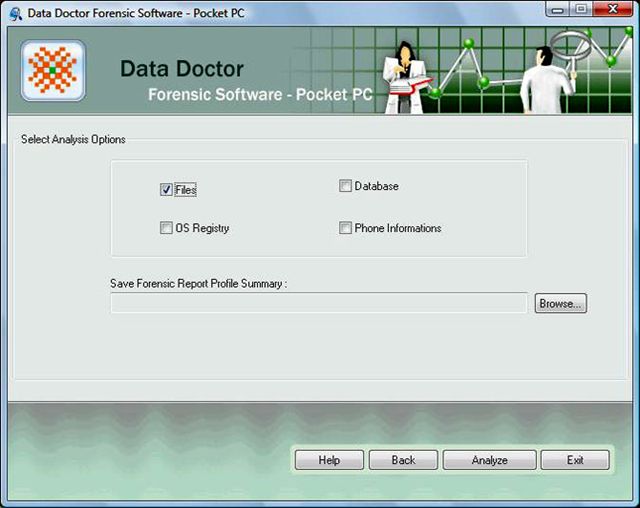This screenshot has width=640, height=508.
Task: Click the 'Data Doctor' banner heading
Action: point(182,69)
